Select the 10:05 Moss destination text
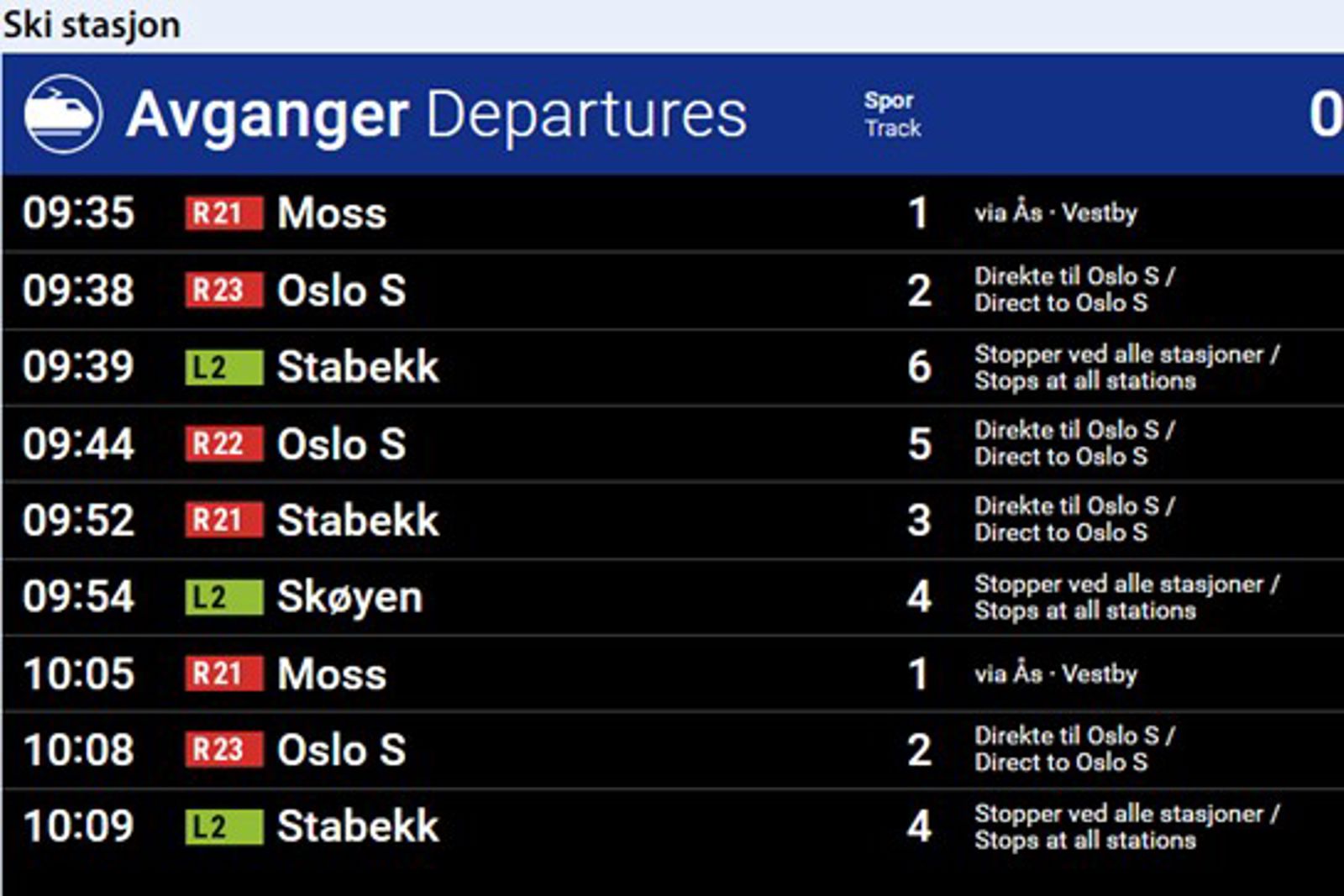This screenshot has height=896, width=1344. pos(332,674)
